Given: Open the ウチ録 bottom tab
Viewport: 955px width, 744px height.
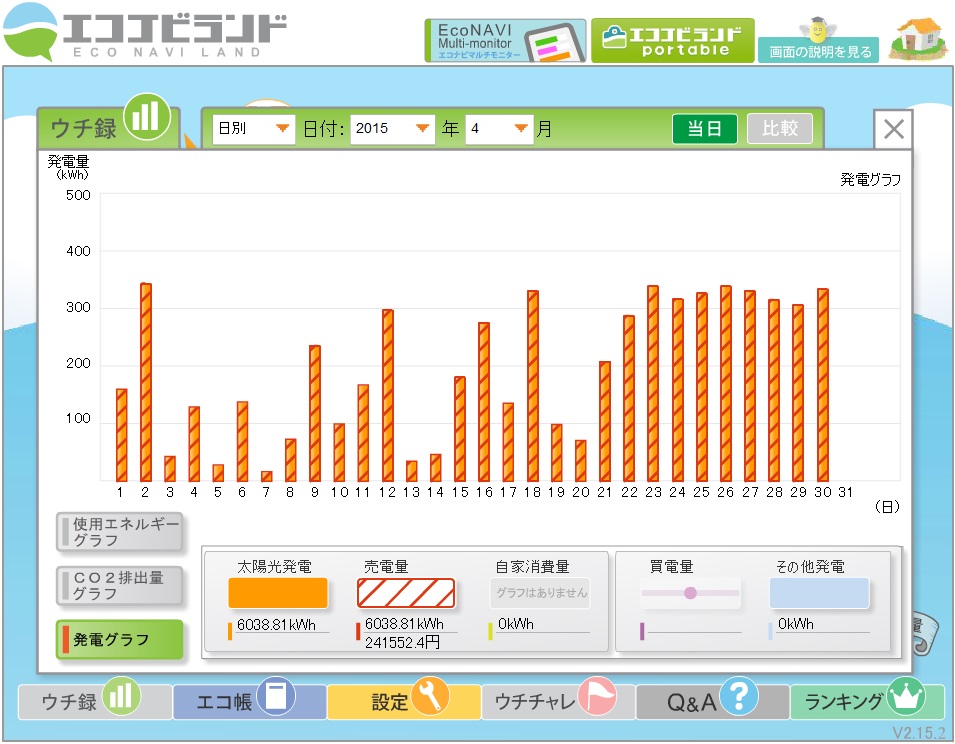Looking at the screenshot, I should tap(94, 701).
